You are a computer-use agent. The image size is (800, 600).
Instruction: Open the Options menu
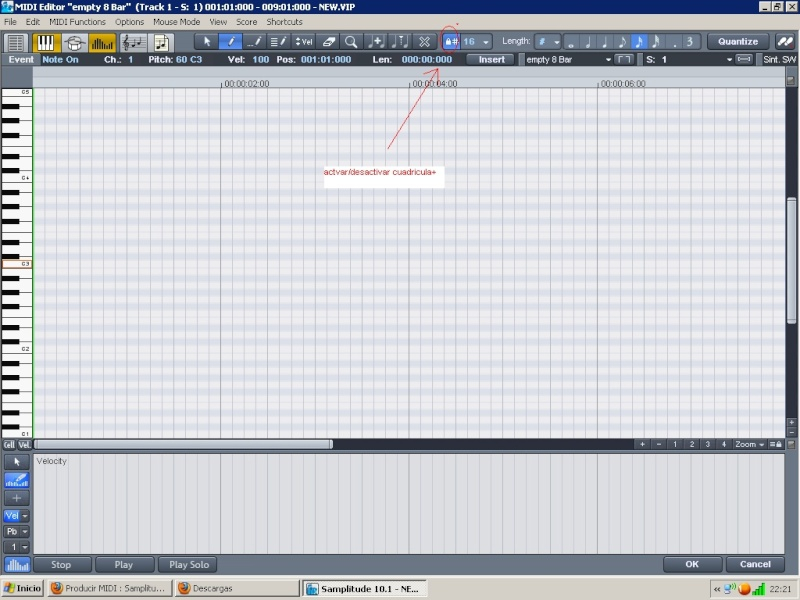point(129,22)
